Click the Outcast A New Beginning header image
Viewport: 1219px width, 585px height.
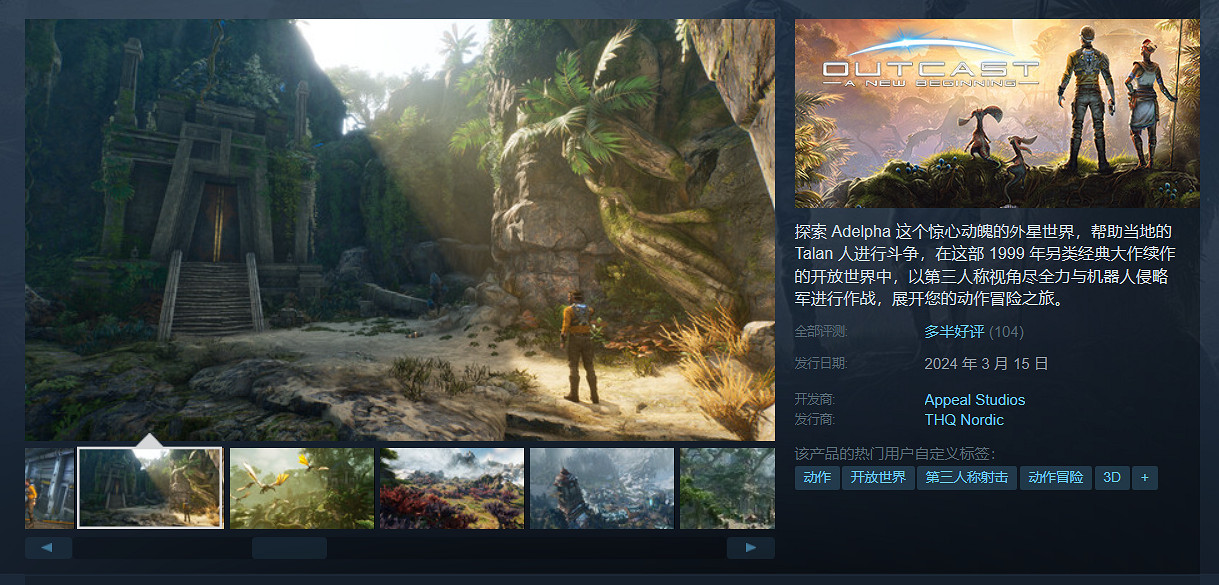pos(996,113)
